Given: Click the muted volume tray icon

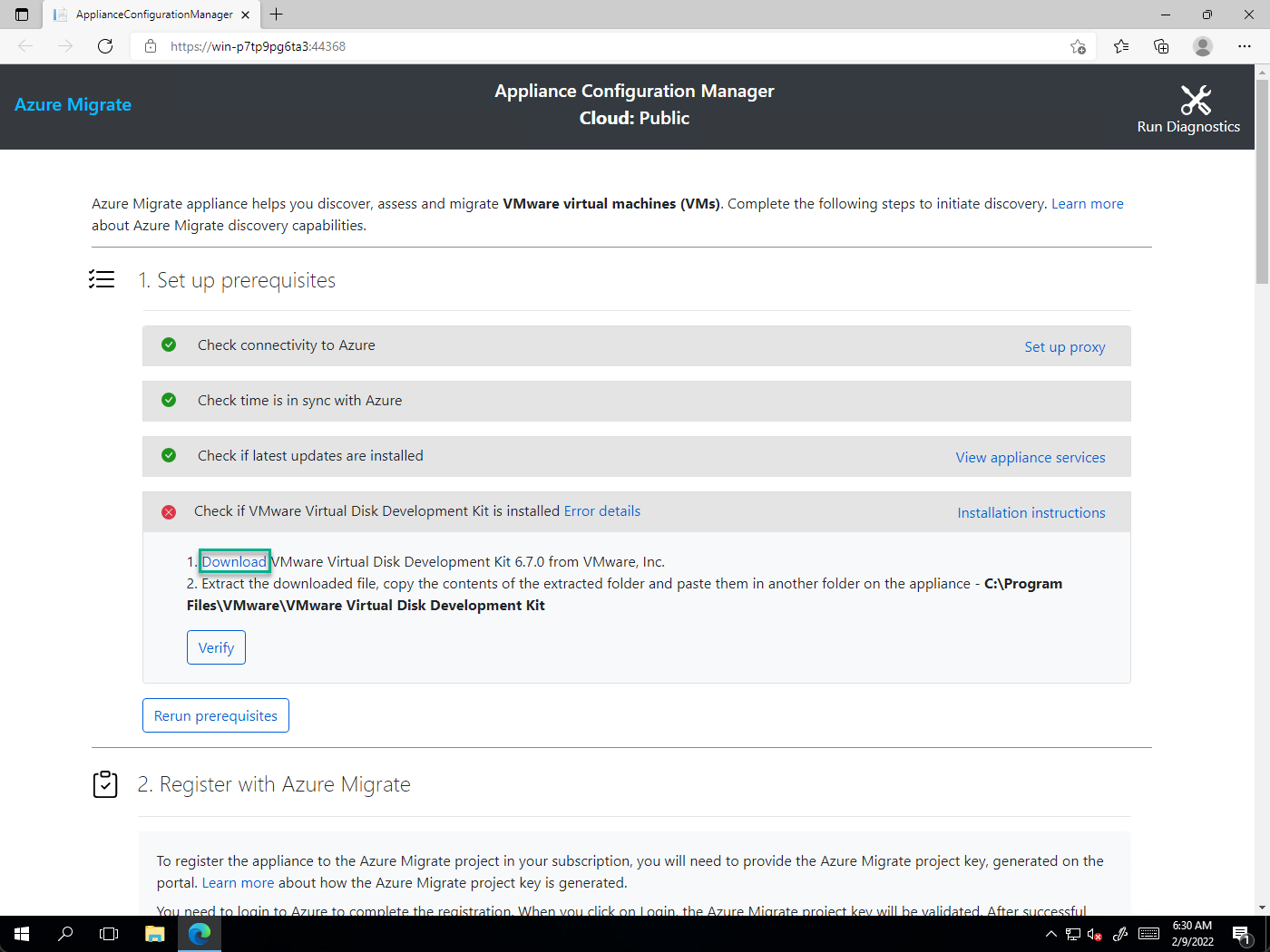Looking at the screenshot, I should coord(1095,934).
